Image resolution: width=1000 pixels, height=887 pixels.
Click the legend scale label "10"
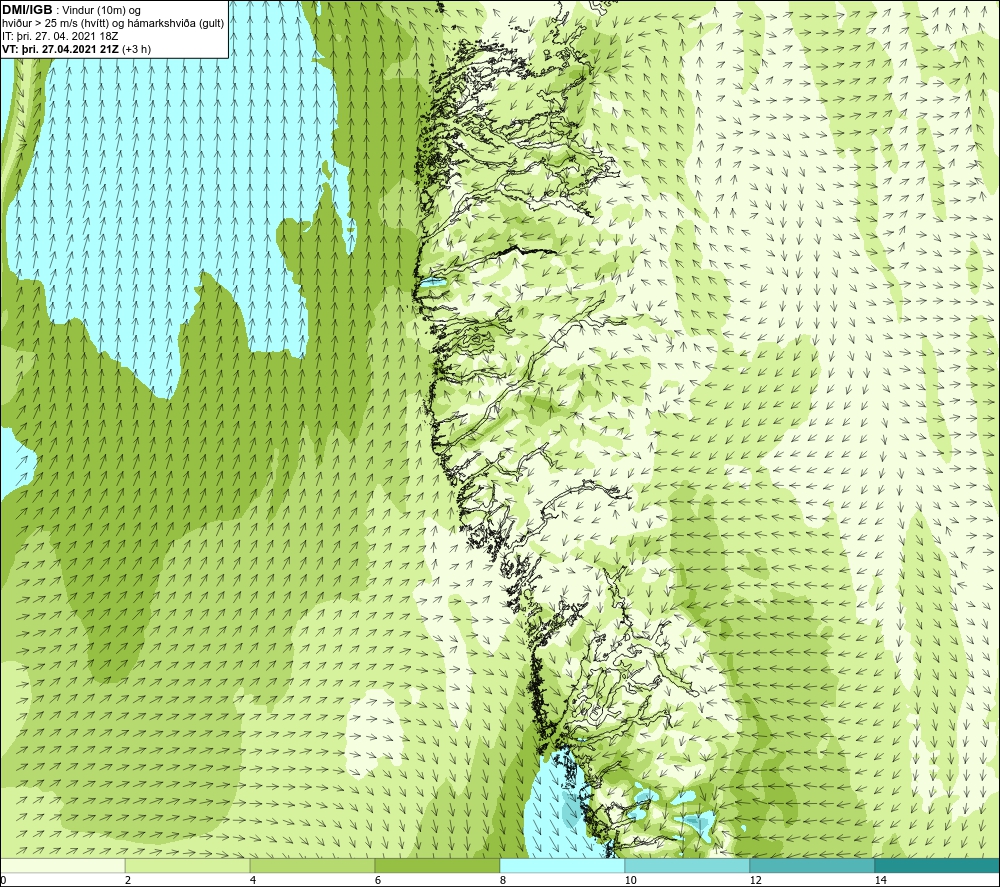click(630, 880)
